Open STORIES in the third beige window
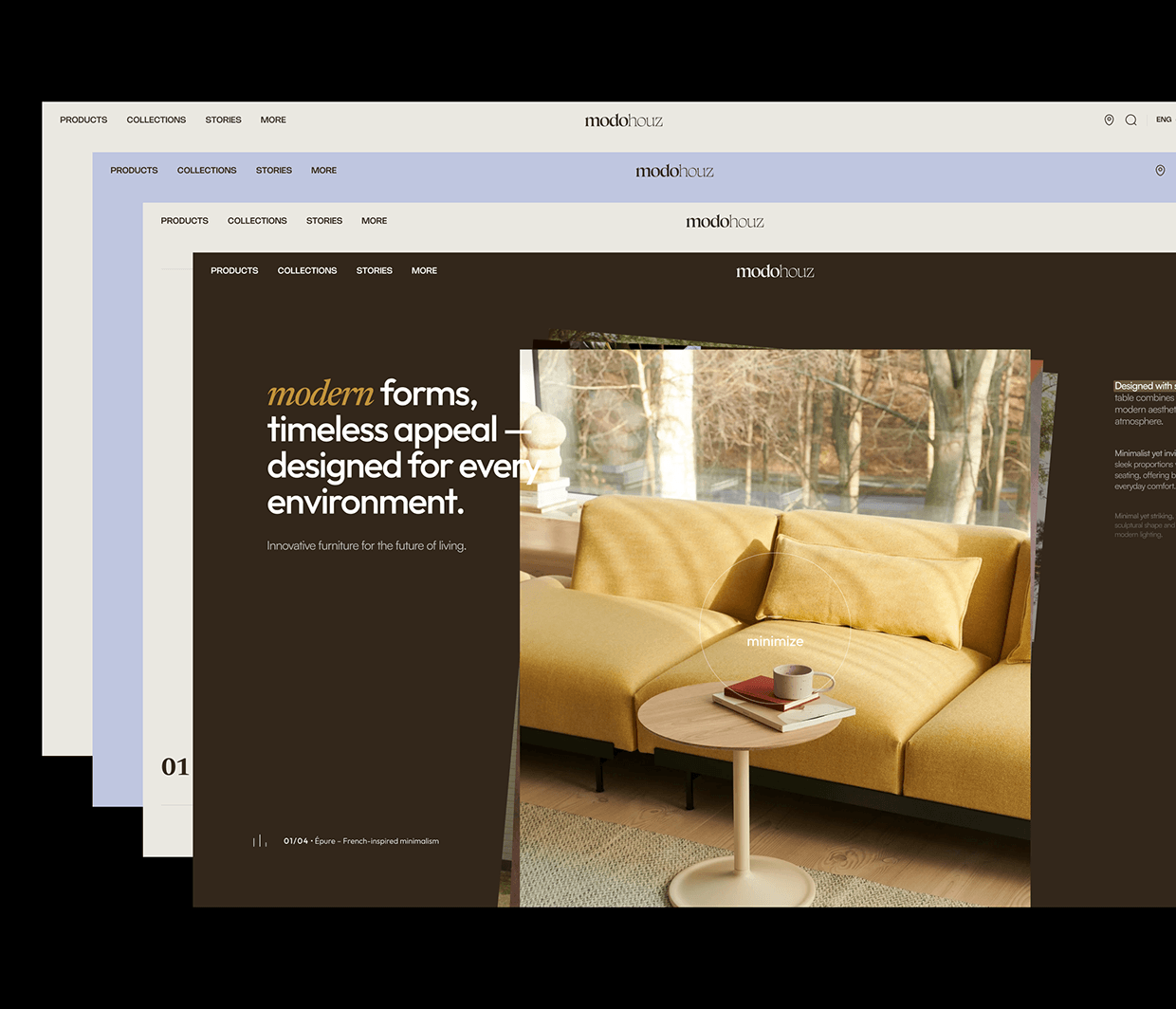The height and width of the screenshot is (1009, 1176). pos(324,220)
